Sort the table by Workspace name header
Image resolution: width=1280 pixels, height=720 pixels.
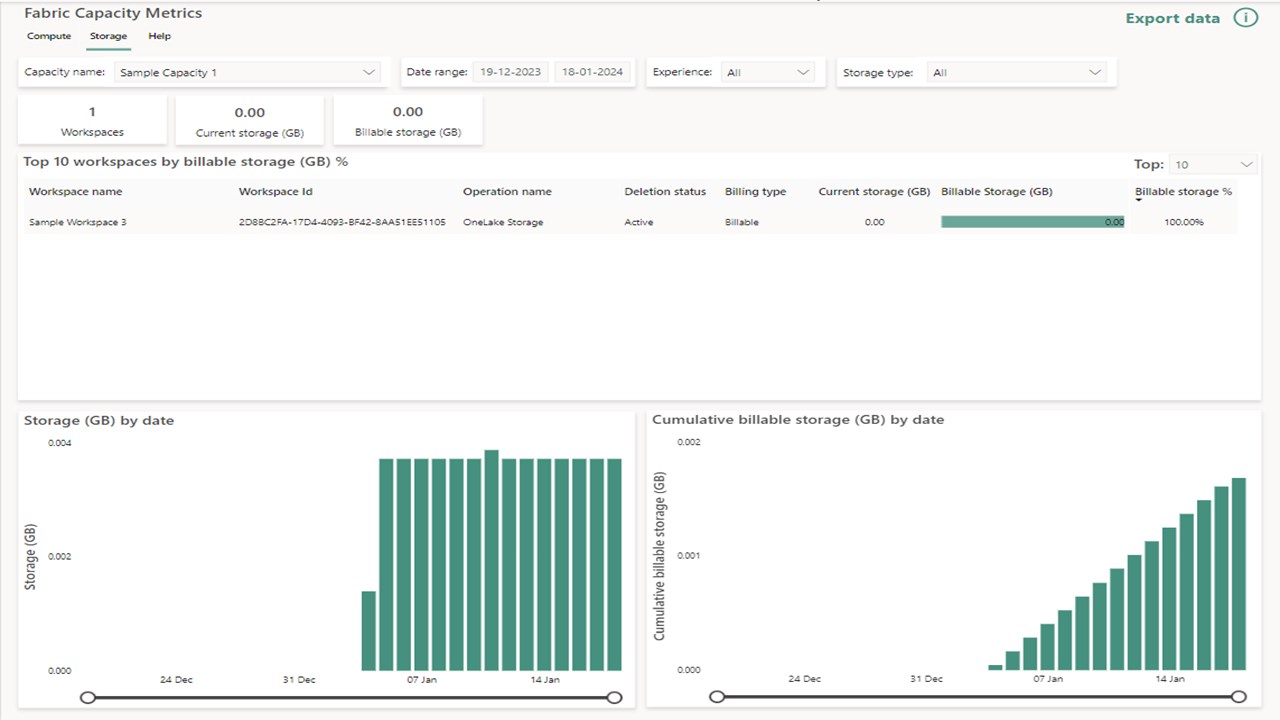(x=75, y=191)
